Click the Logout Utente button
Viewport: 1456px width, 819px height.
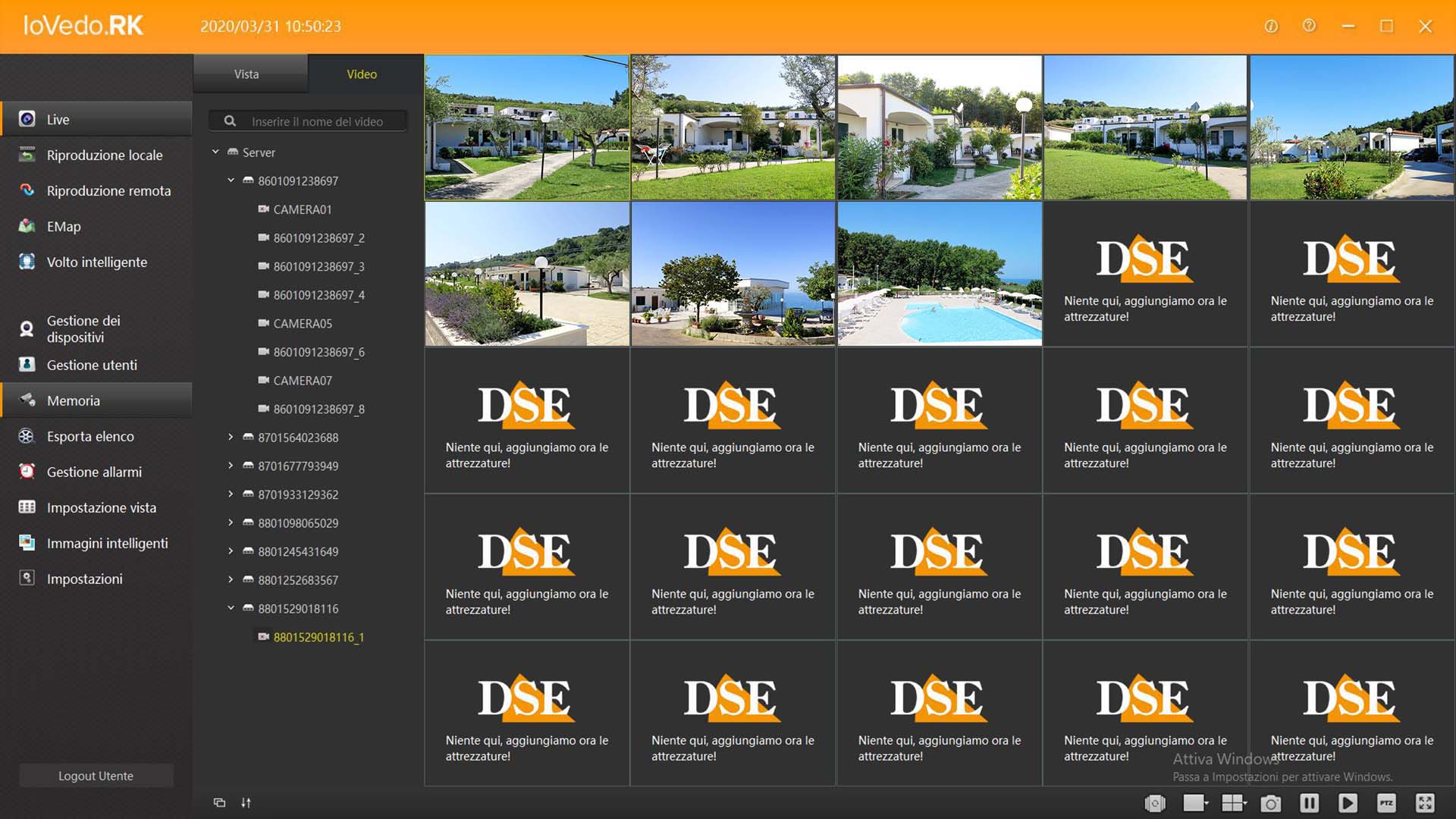click(96, 776)
